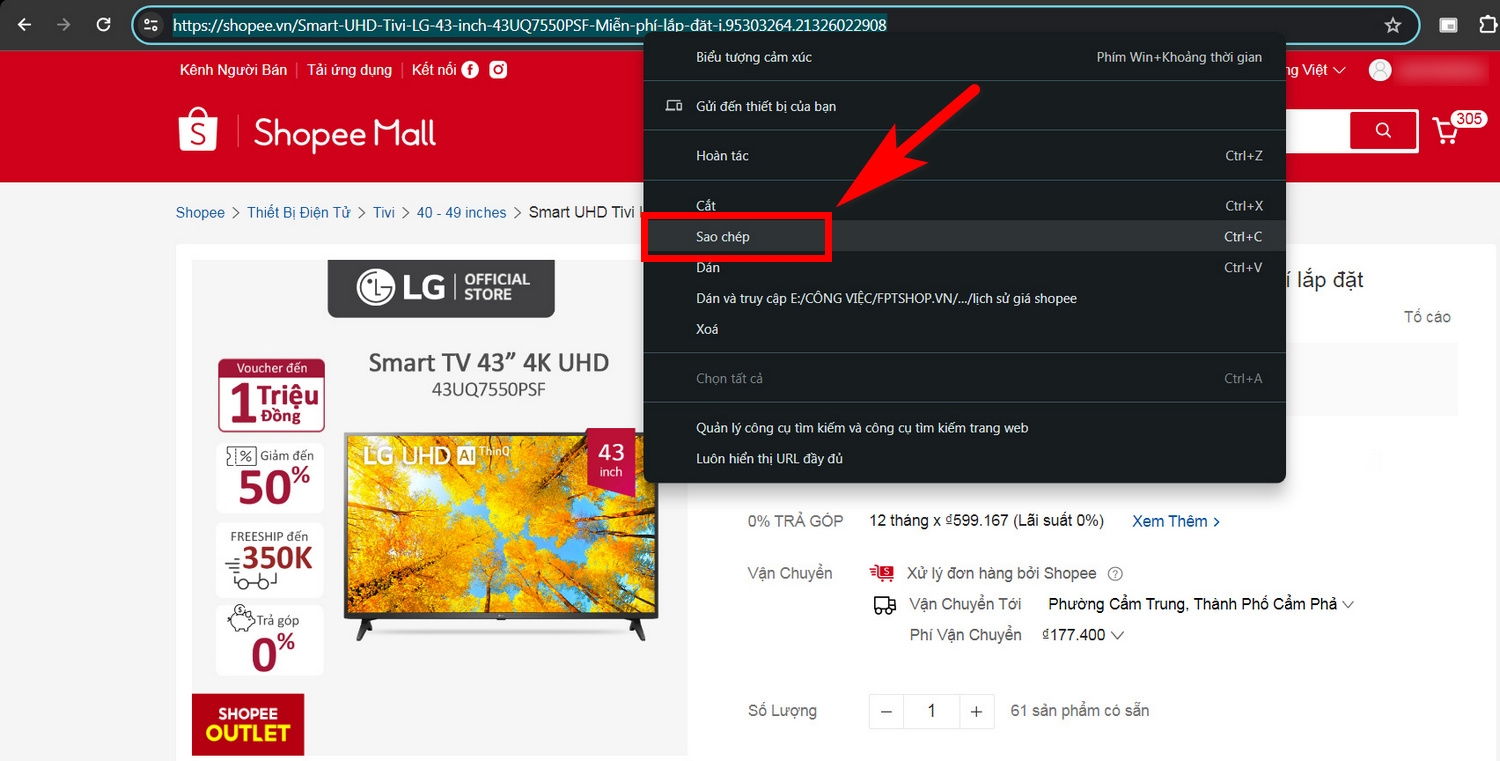Click the 61 sản phẩm có sẵn text
The height and width of the screenshot is (761, 1500).
(x=1080, y=711)
